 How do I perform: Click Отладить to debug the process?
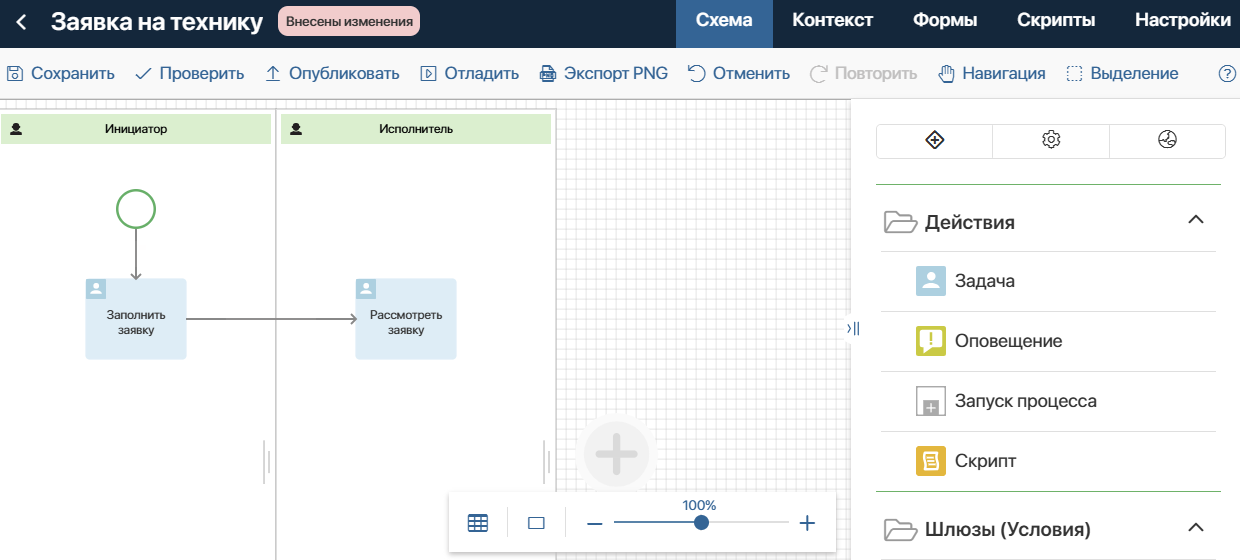coord(469,73)
